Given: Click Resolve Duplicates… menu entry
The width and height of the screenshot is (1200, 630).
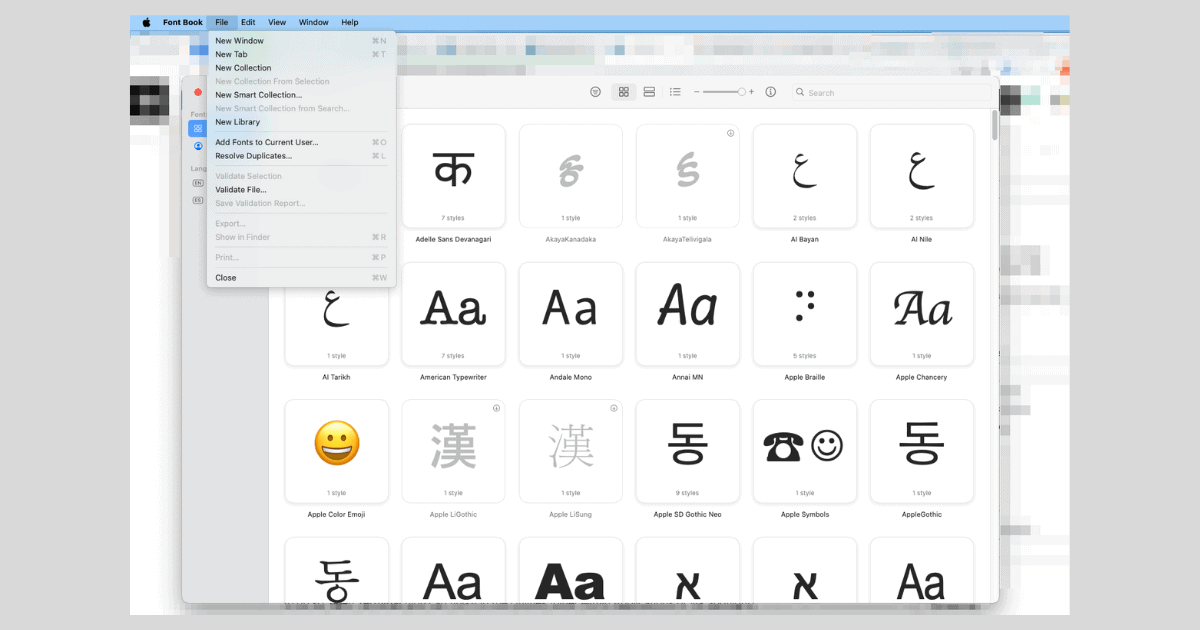Looking at the screenshot, I should pyautogui.click(x=254, y=156).
